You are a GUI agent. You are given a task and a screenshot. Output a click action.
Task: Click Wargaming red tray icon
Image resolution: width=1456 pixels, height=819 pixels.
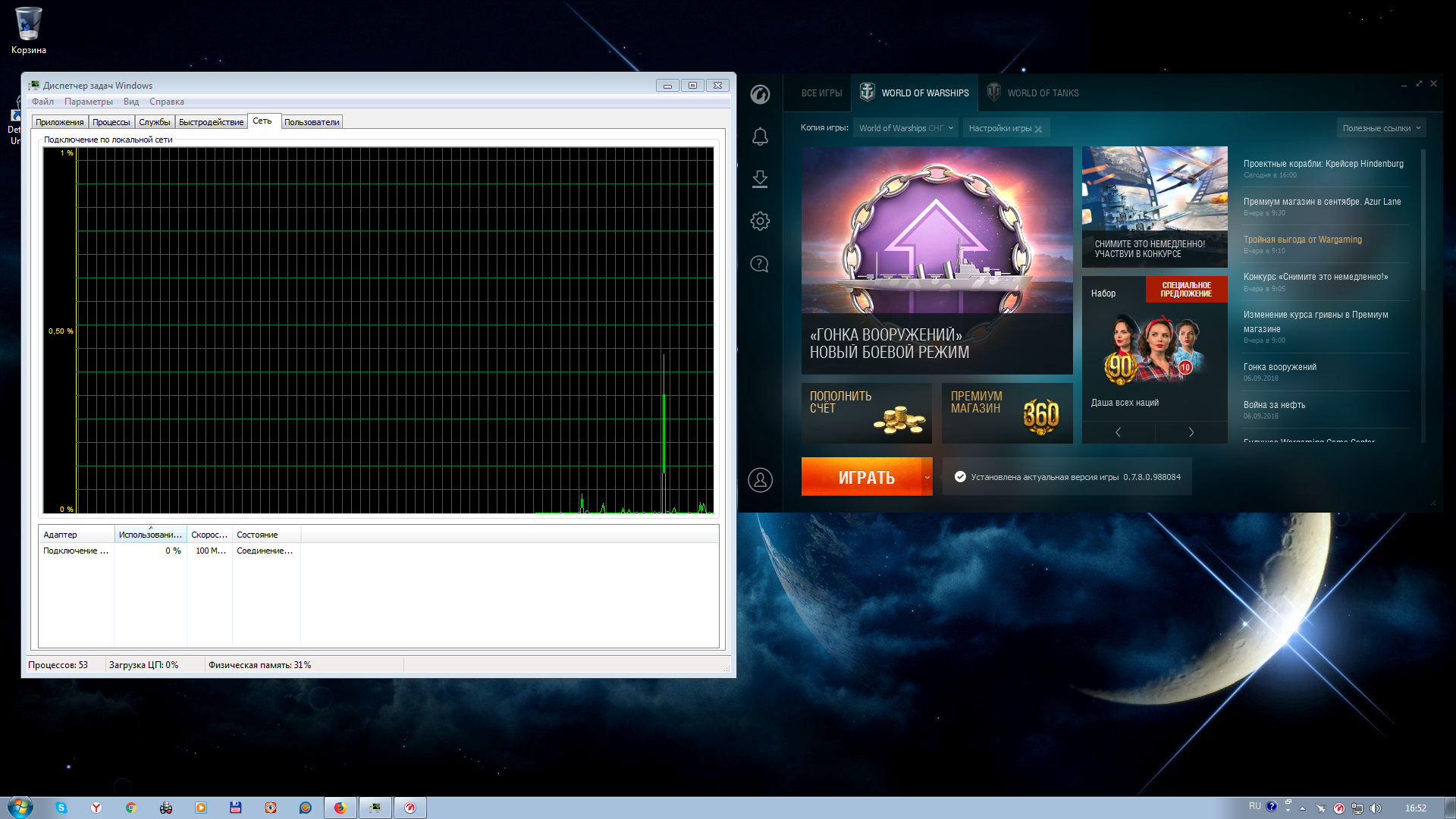tap(1339, 808)
